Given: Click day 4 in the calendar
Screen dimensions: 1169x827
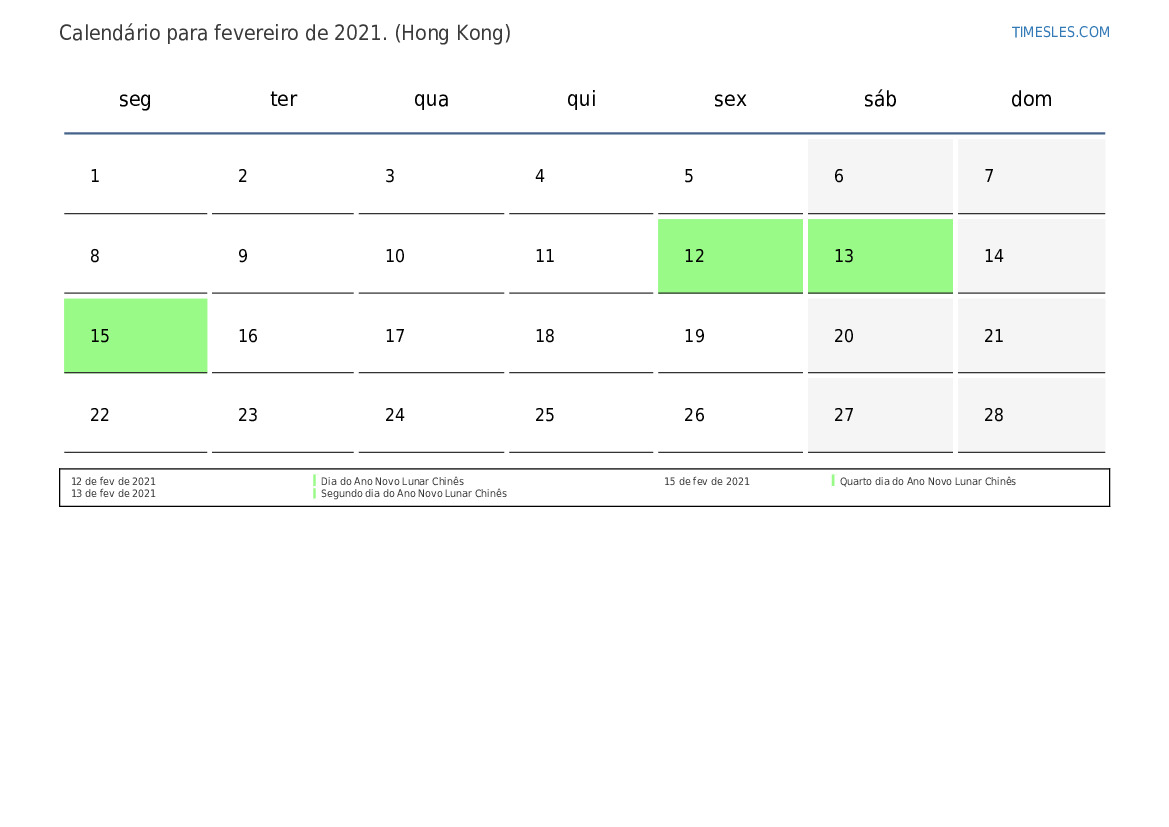Looking at the screenshot, I should pos(581,176).
